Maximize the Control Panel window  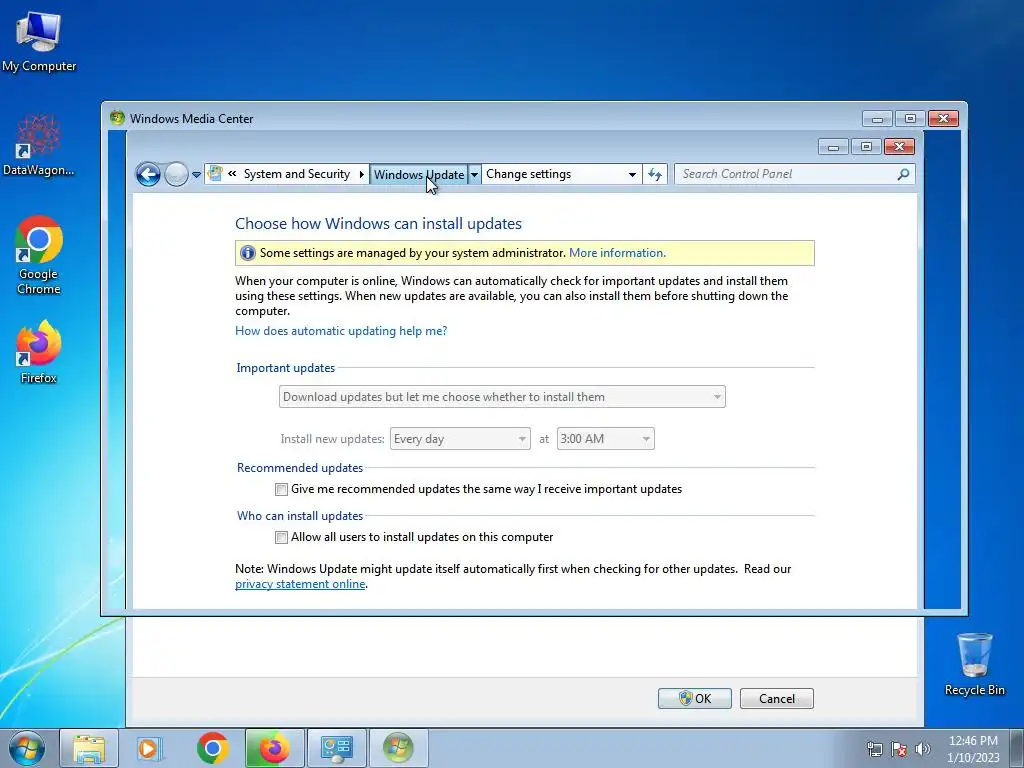coord(866,147)
